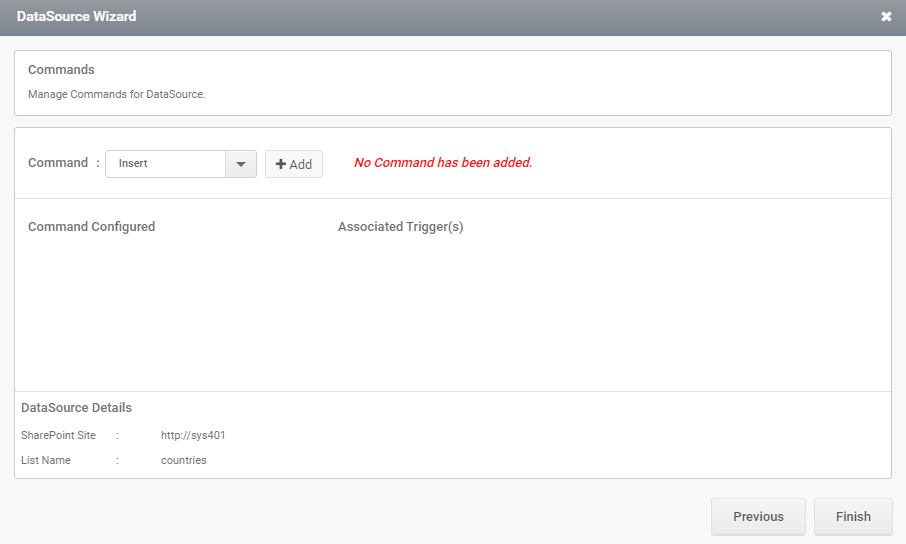Click the DataSource Details heading
Viewport: 906px width, 544px height.
pos(76,408)
